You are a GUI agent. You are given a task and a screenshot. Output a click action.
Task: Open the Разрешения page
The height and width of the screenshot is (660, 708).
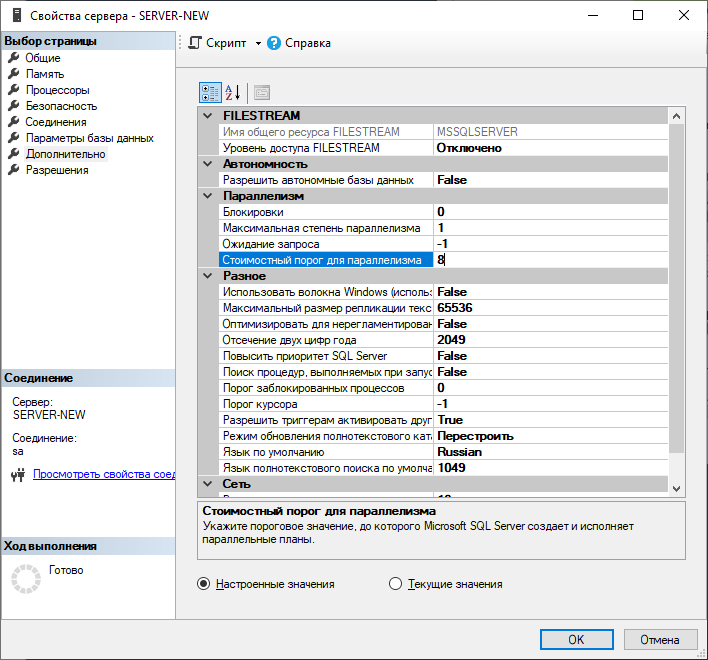point(57,170)
